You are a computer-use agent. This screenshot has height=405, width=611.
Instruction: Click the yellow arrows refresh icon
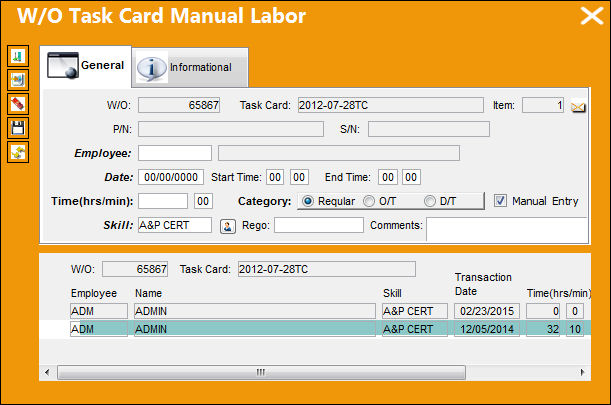click(x=18, y=152)
